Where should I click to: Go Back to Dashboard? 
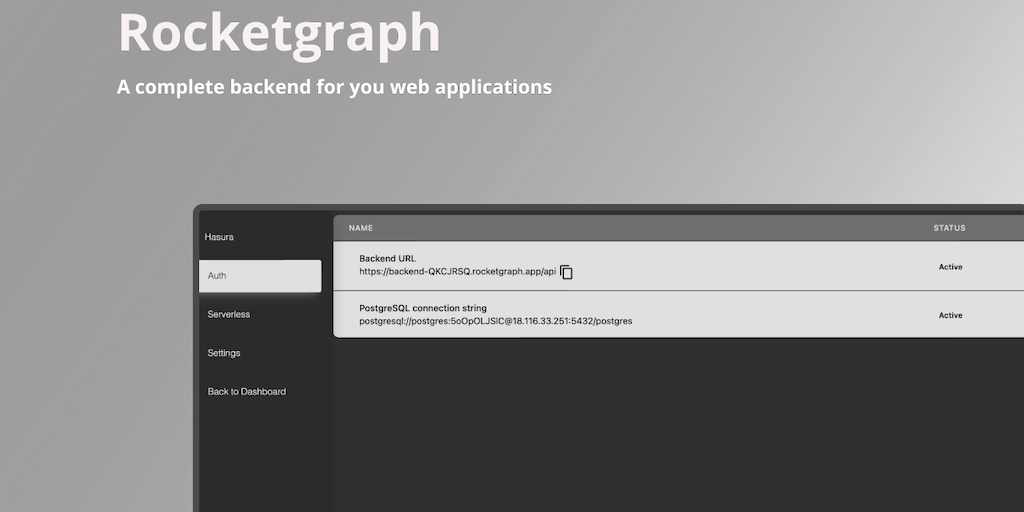pyautogui.click(x=247, y=392)
